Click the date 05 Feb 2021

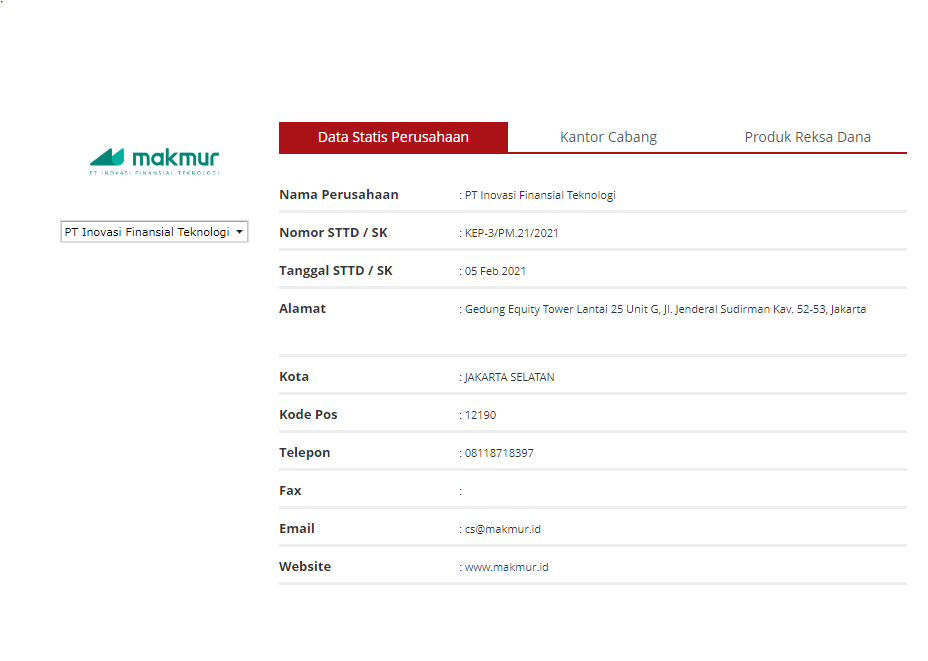[x=495, y=271]
